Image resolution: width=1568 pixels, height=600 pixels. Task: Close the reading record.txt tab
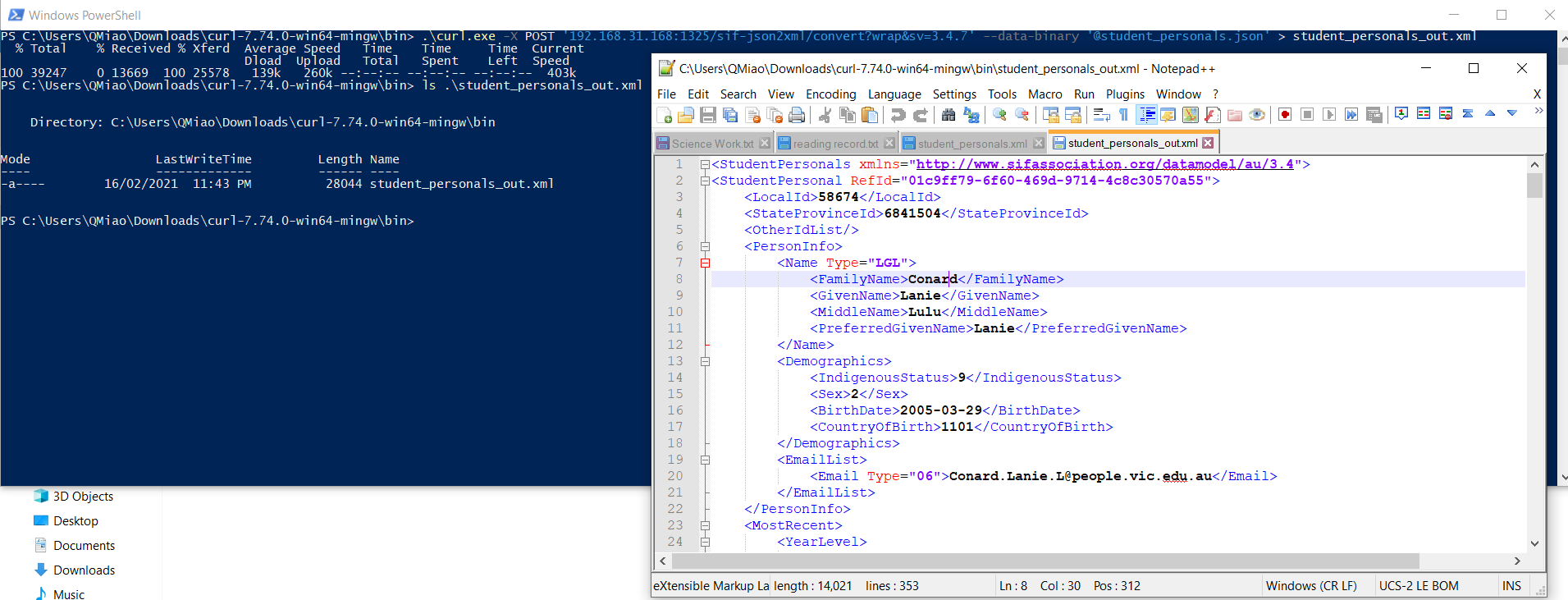(889, 144)
